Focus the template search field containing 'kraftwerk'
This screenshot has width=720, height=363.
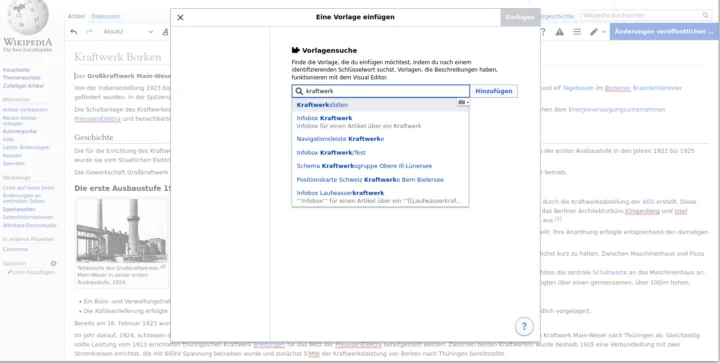(381, 91)
